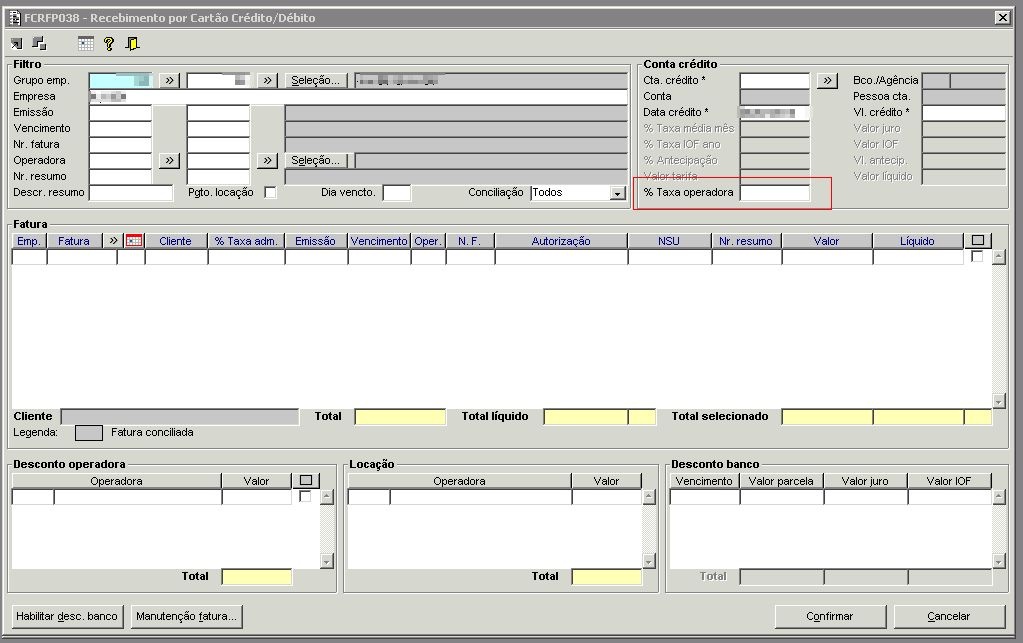Click the shortcut arrow toolbar icon
Screen dimensions: 1023x643
(x=16, y=44)
